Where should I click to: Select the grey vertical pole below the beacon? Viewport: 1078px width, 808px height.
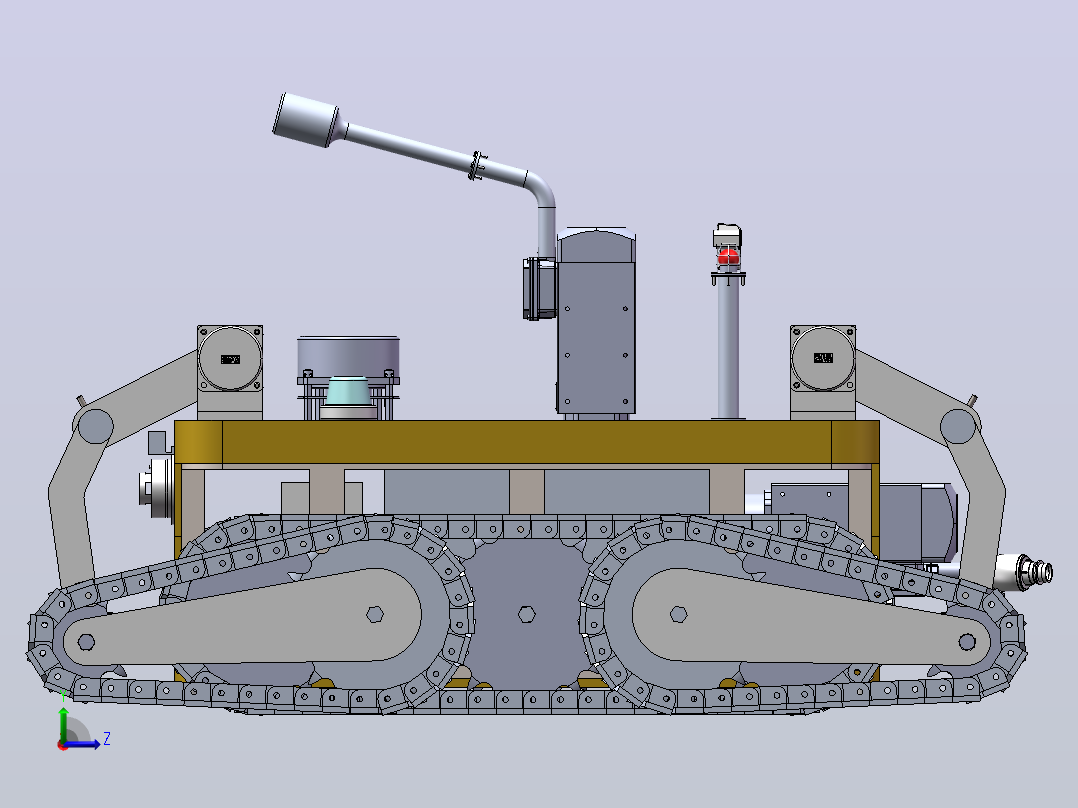click(729, 349)
